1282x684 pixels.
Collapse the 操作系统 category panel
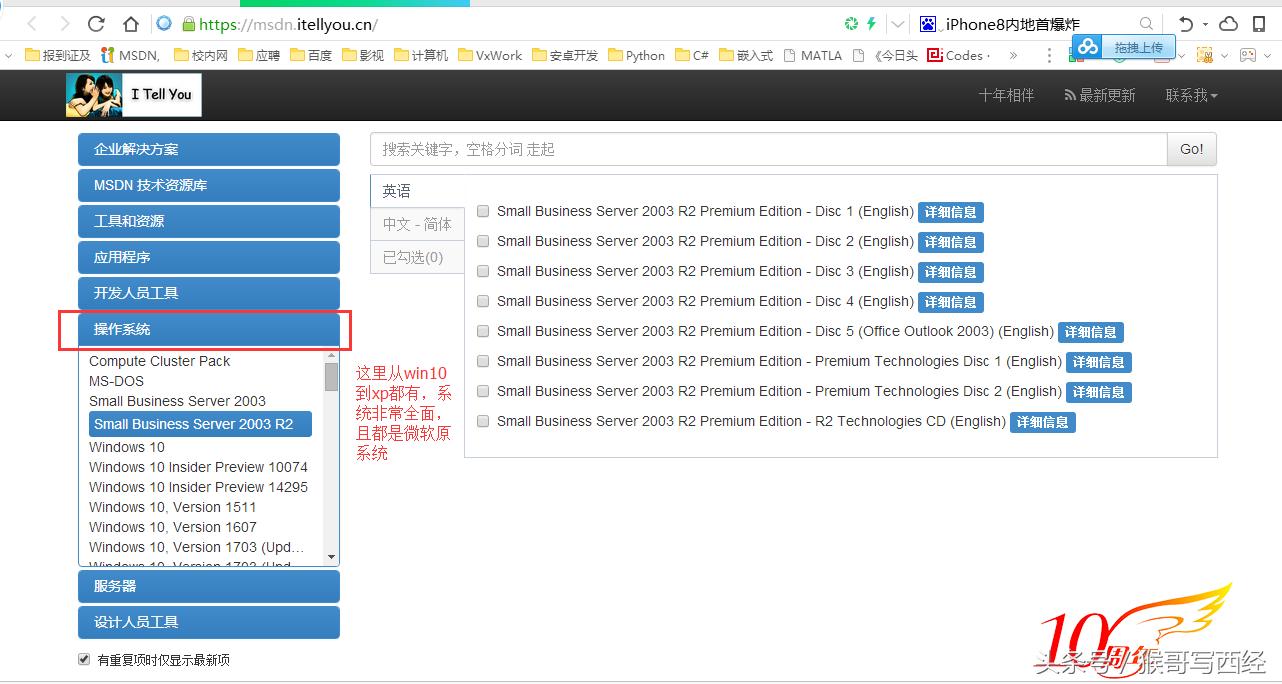(208, 329)
